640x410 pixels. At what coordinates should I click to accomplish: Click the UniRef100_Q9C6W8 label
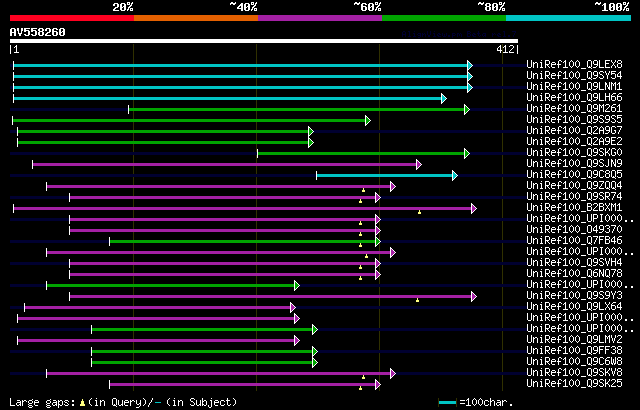point(574,362)
